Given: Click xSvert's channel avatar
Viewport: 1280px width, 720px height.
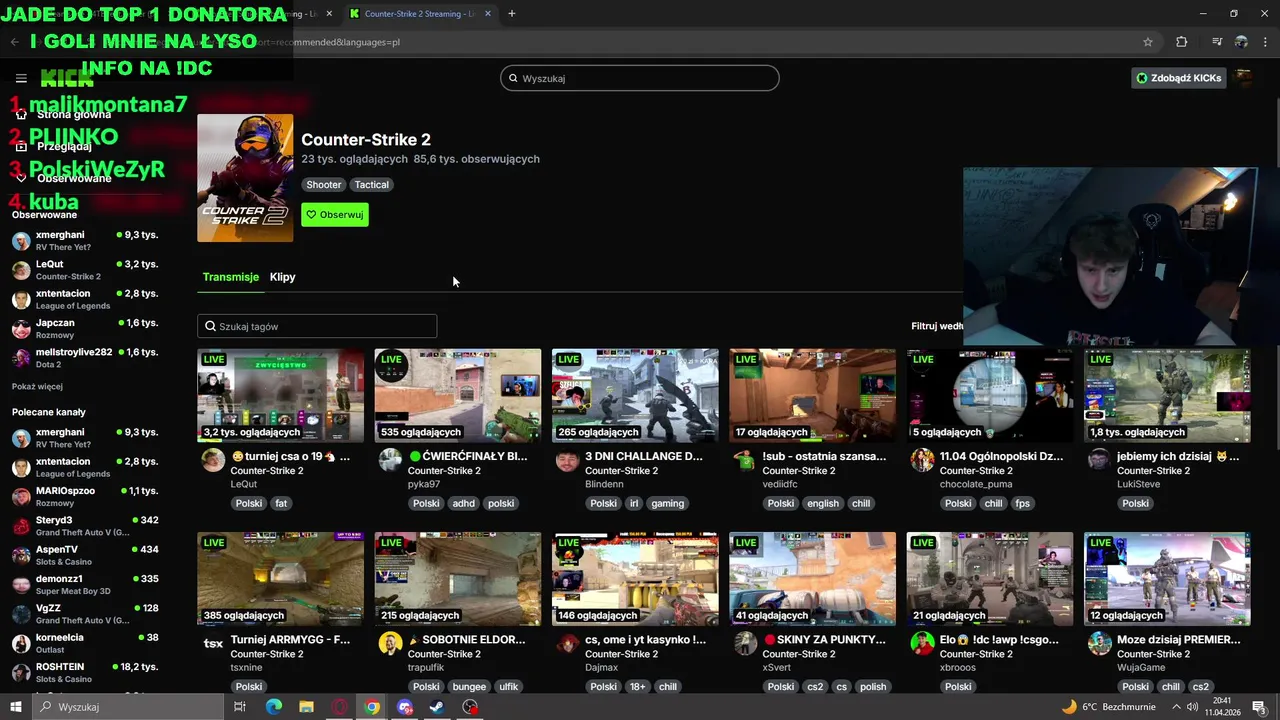Looking at the screenshot, I should (x=745, y=643).
